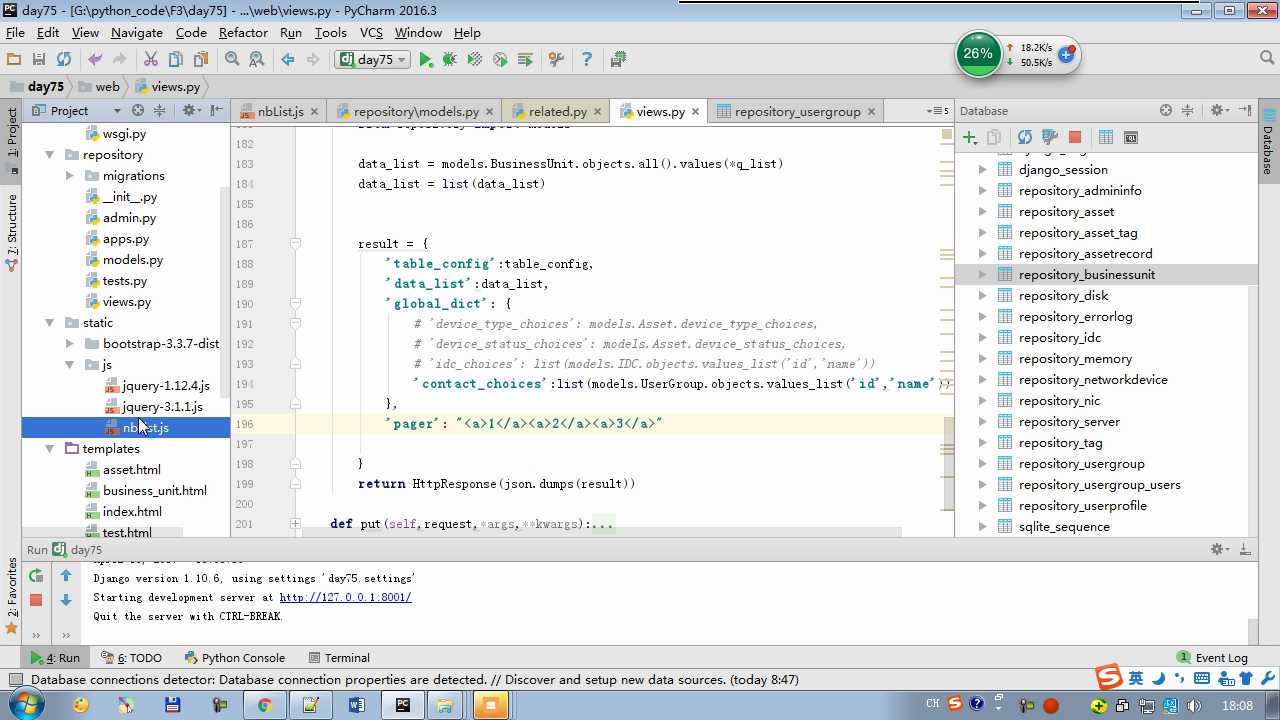
Task: Open Chrome from the taskbar
Action: coord(265,705)
